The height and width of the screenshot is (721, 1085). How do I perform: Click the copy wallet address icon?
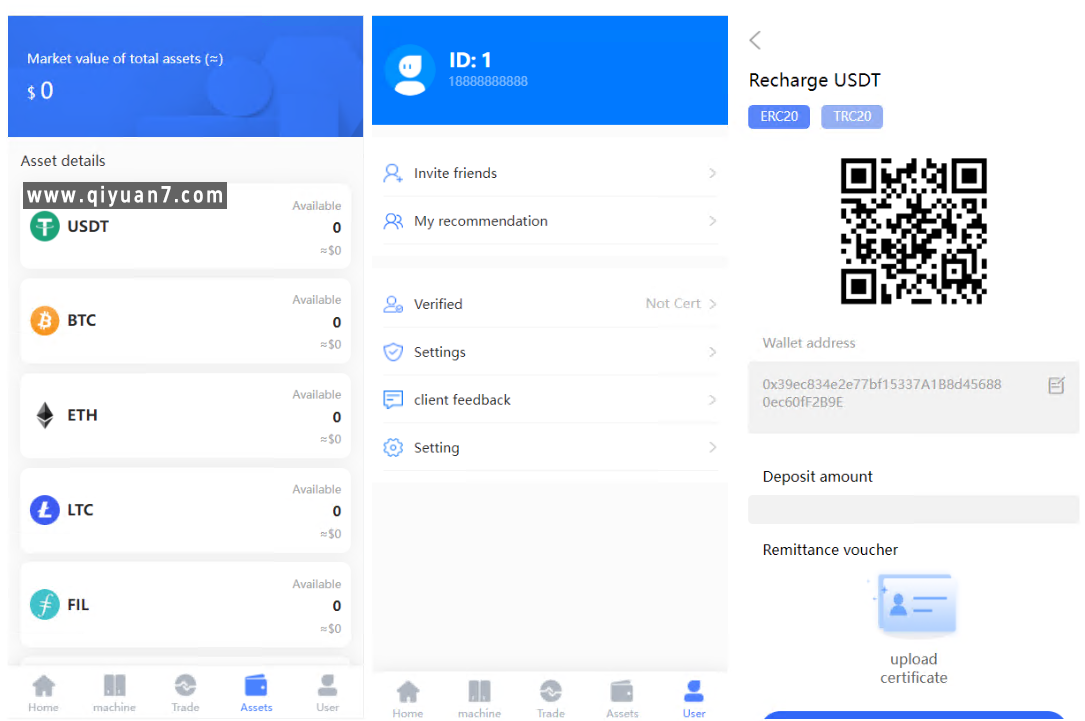point(1056,385)
